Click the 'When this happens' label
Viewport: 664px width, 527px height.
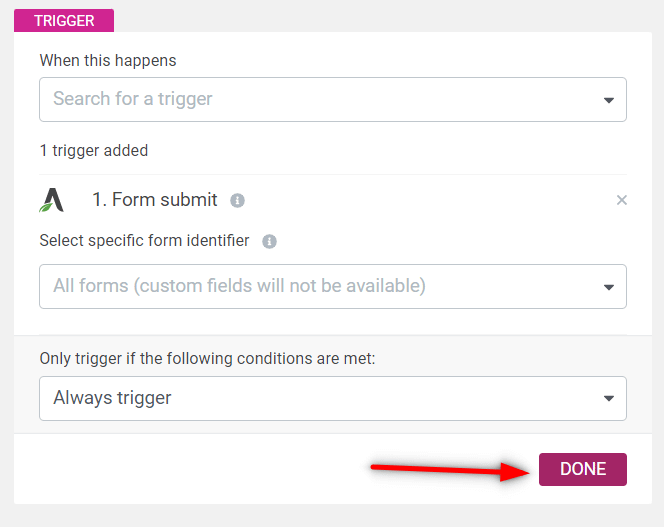pyautogui.click(x=108, y=60)
